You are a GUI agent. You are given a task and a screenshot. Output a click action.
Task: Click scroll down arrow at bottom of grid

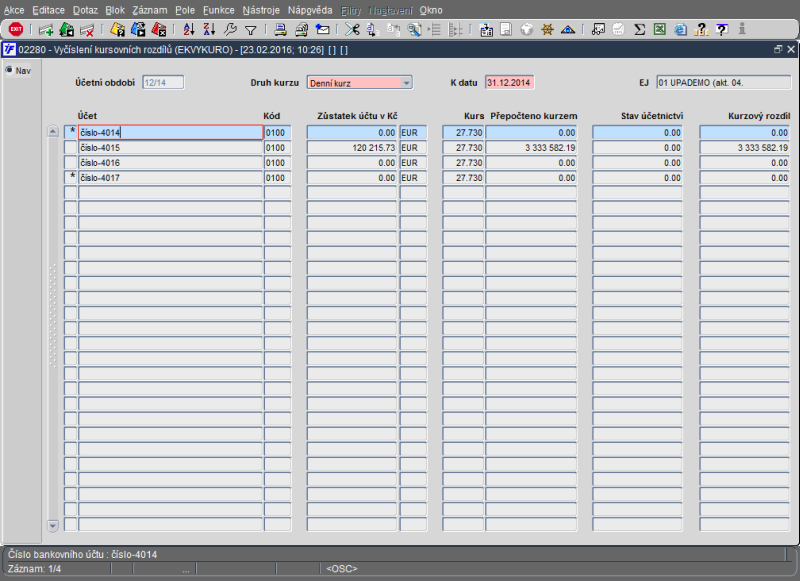[53, 525]
